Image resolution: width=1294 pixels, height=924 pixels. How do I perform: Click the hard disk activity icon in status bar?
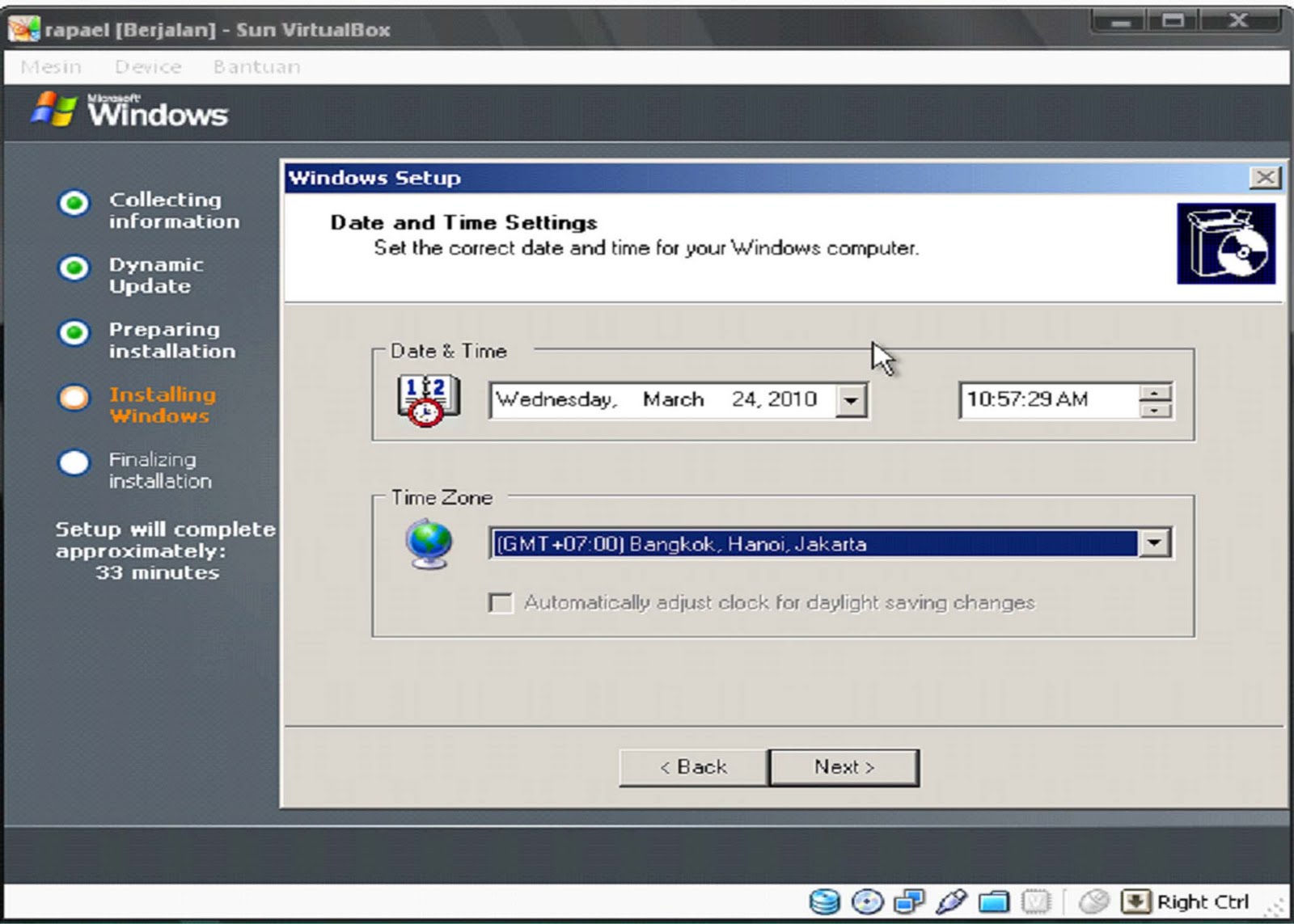(x=824, y=901)
